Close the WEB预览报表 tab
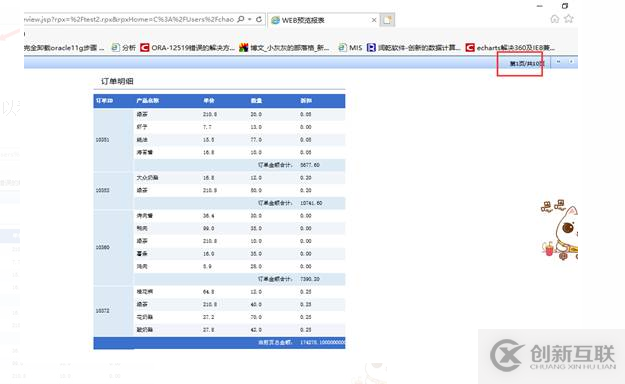625x384 pixels. (374, 20)
